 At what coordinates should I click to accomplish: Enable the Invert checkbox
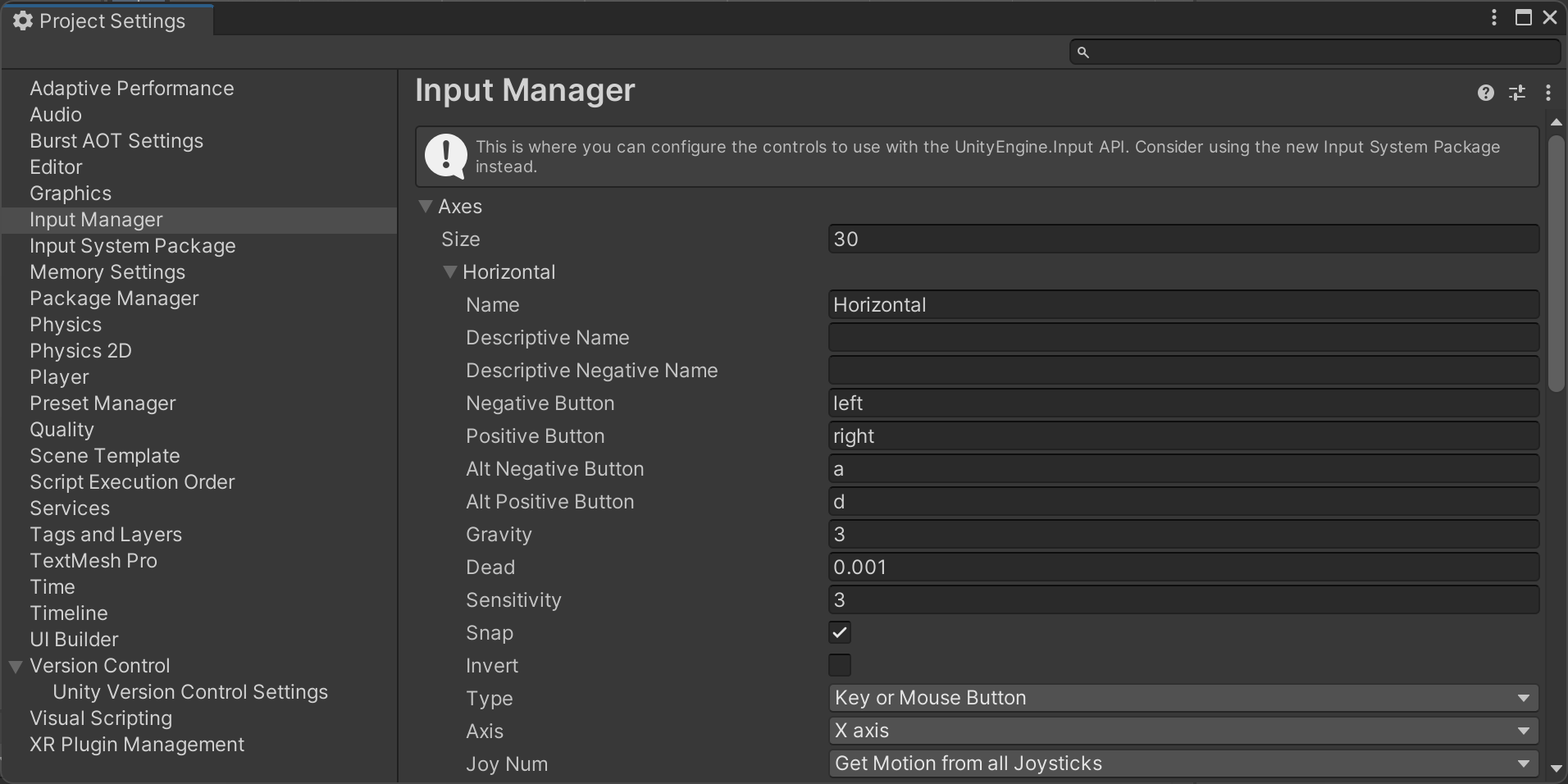point(840,665)
